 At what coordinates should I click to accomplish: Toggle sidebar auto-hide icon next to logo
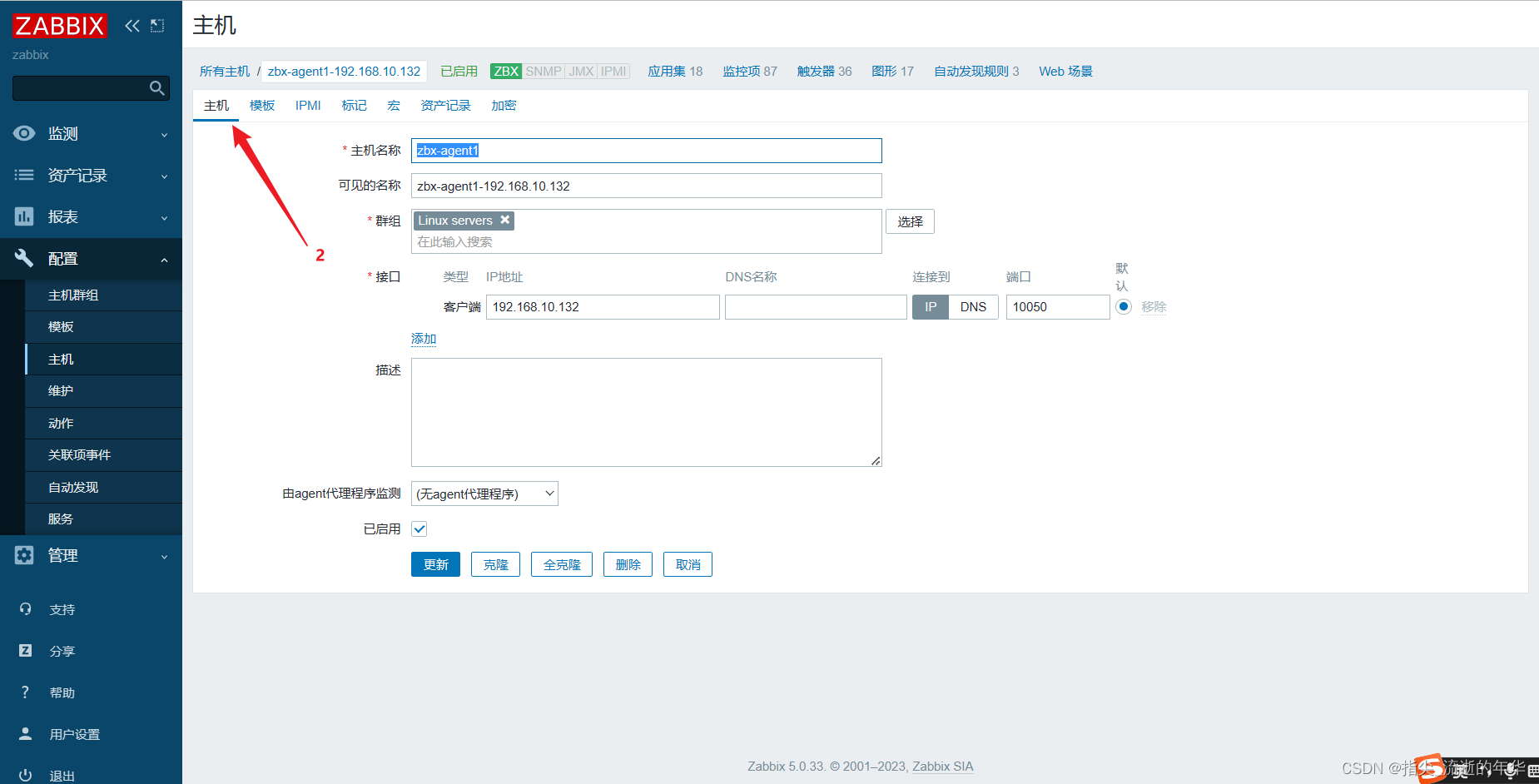[157, 26]
